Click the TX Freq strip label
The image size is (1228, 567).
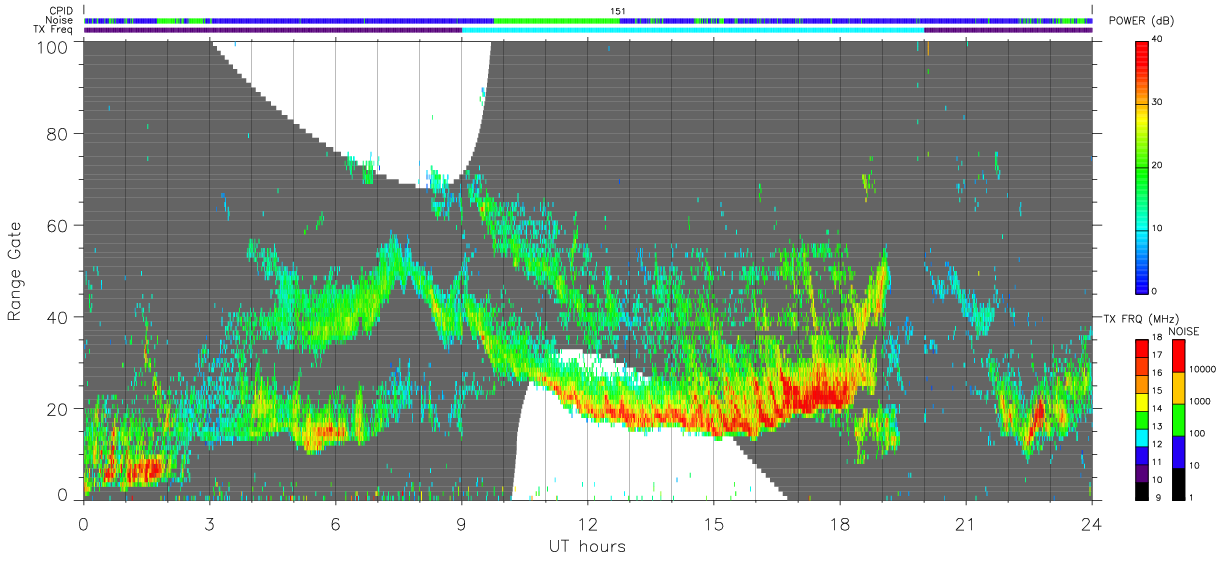coord(53,30)
